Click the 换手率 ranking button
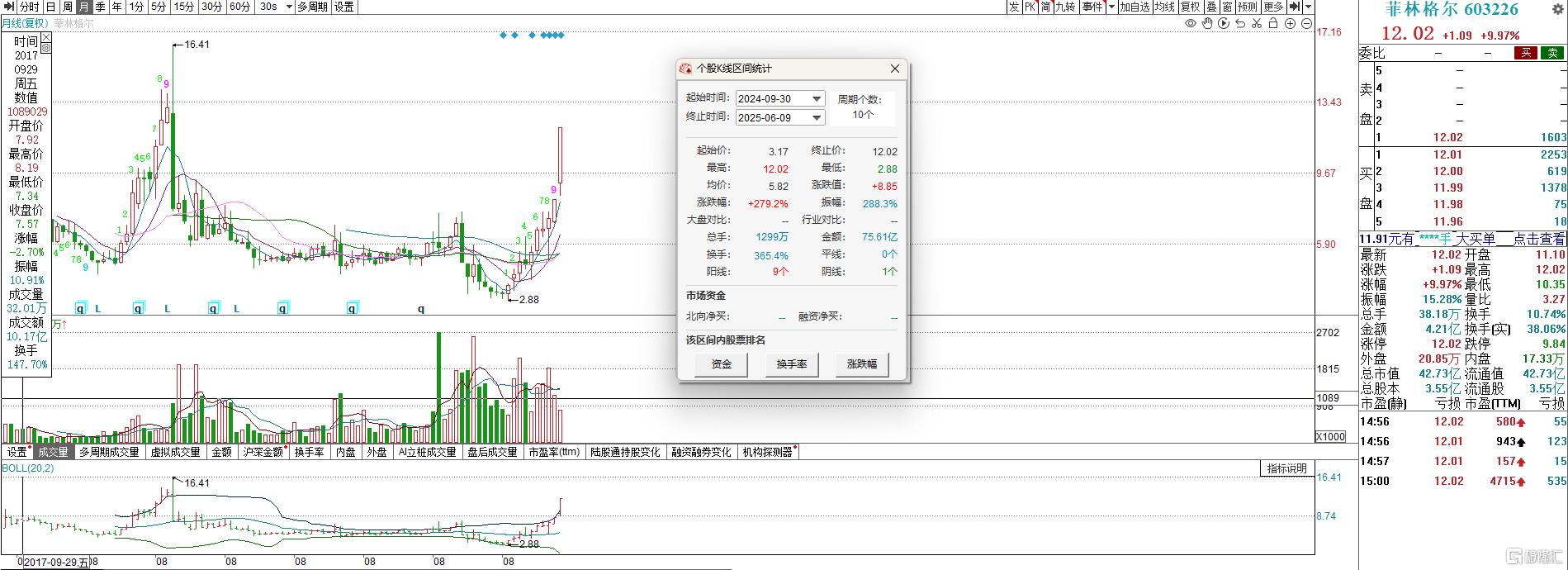 click(x=792, y=363)
